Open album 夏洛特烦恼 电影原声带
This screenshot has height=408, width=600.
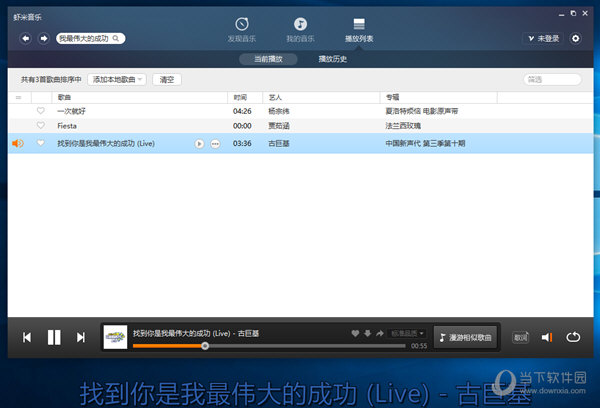(x=422, y=111)
